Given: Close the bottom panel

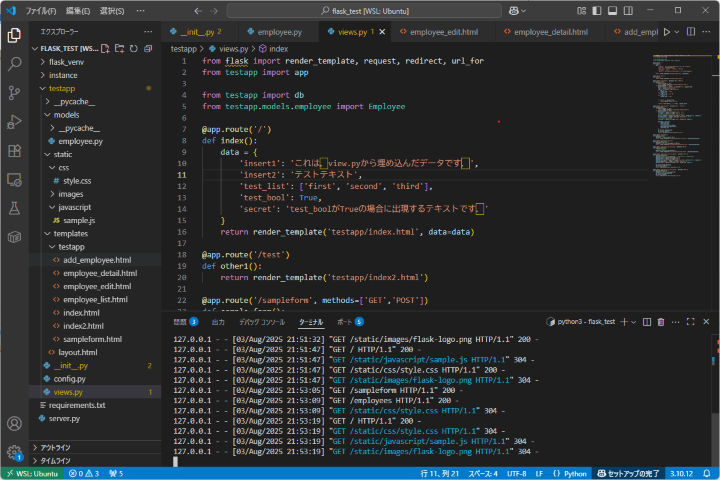Looking at the screenshot, I should click(706, 322).
